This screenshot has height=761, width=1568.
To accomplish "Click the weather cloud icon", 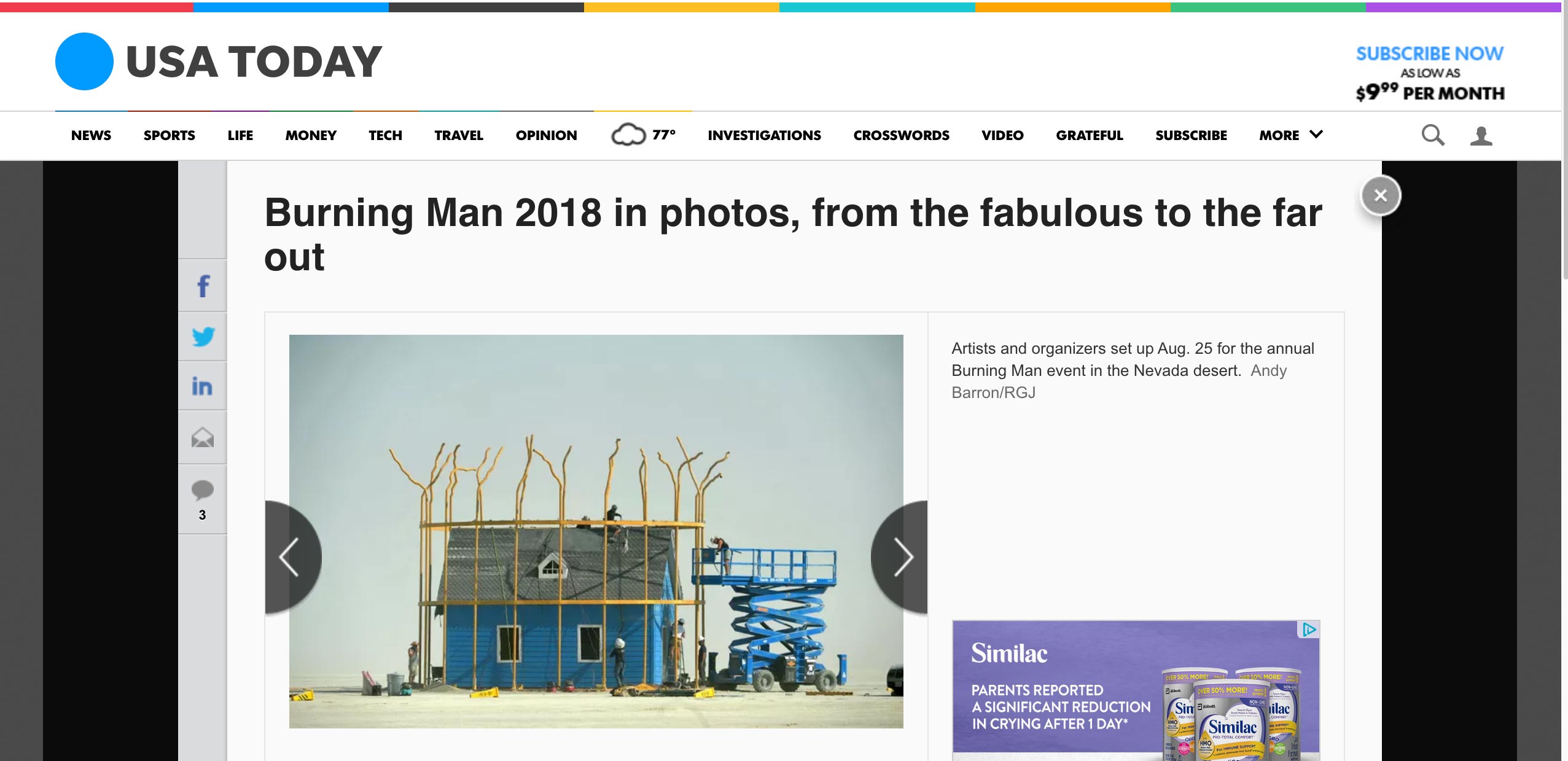I will tap(628, 135).
